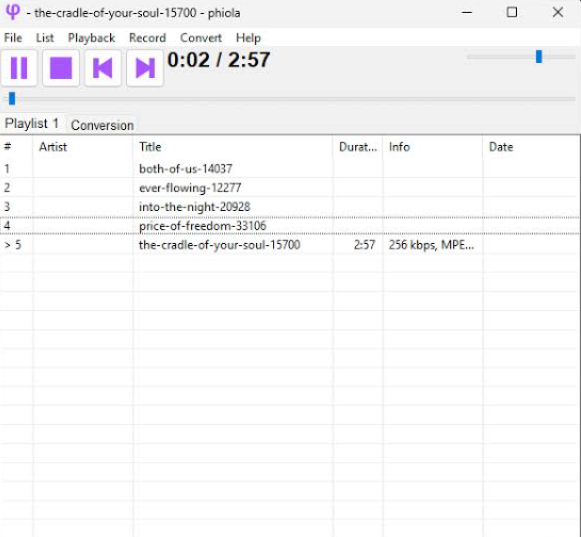Open the Help menu
The width and height of the screenshot is (581, 537).
click(x=248, y=38)
